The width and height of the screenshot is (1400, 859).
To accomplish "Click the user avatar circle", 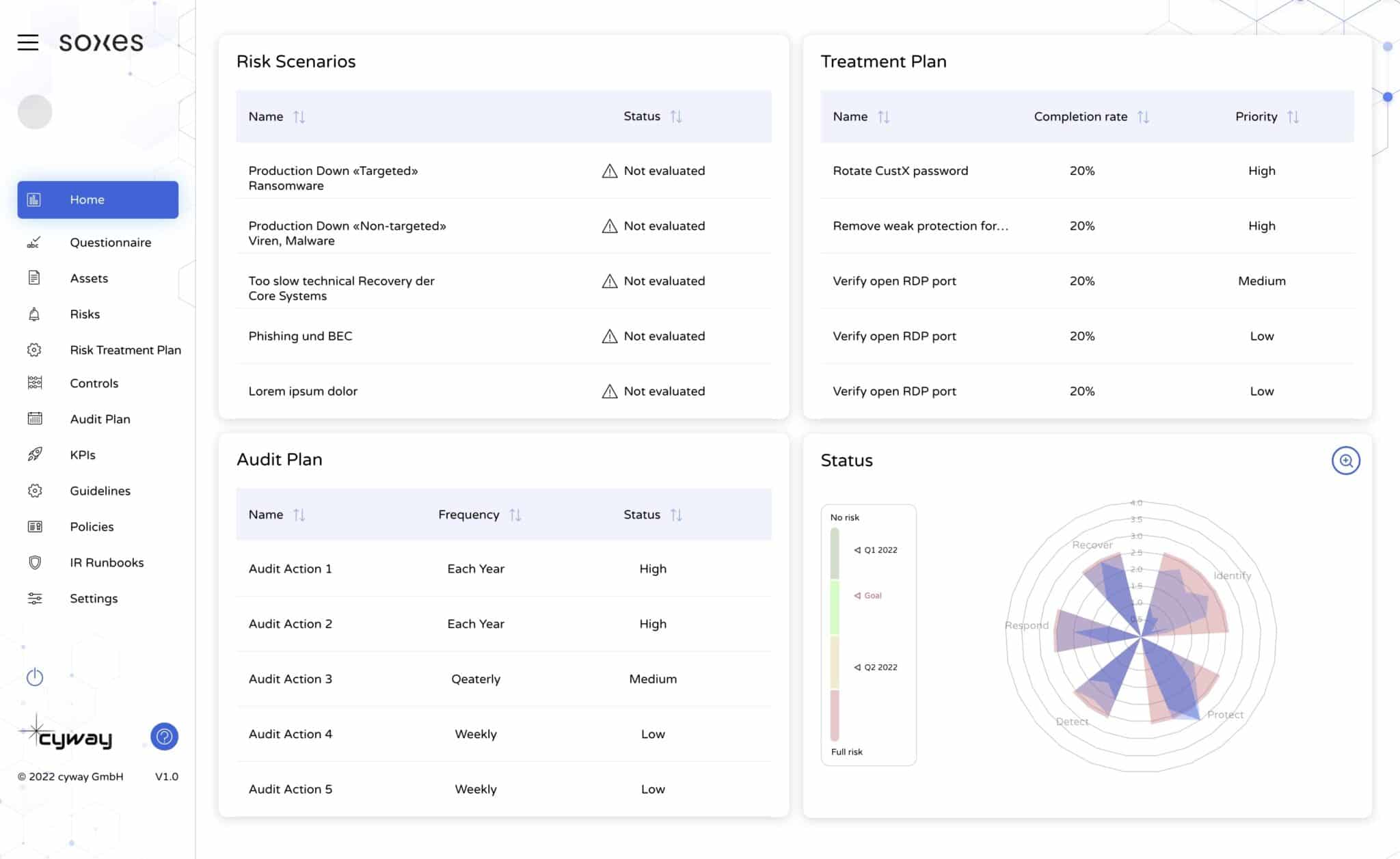I will (35, 112).
